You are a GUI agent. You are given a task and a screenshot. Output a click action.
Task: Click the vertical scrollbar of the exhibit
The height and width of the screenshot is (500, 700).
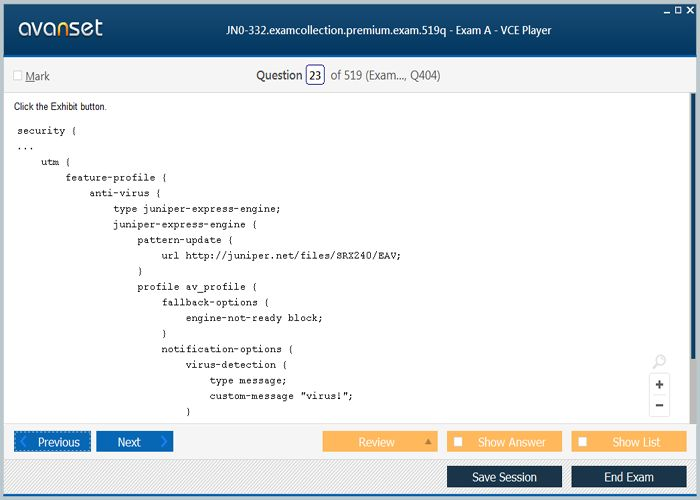pos(692,250)
